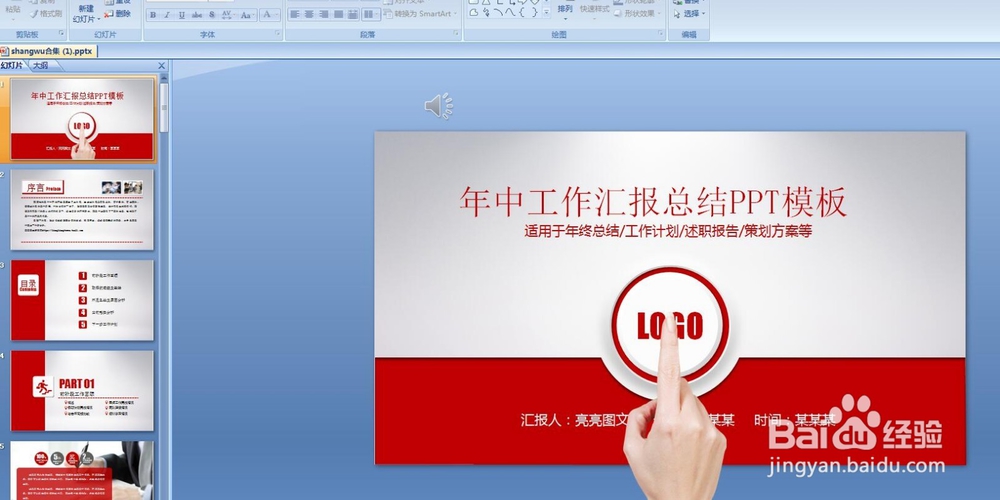Click 删除 slide button
Image resolution: width=1000 pixels, height=500 pixels.
[x=117, y=13]
